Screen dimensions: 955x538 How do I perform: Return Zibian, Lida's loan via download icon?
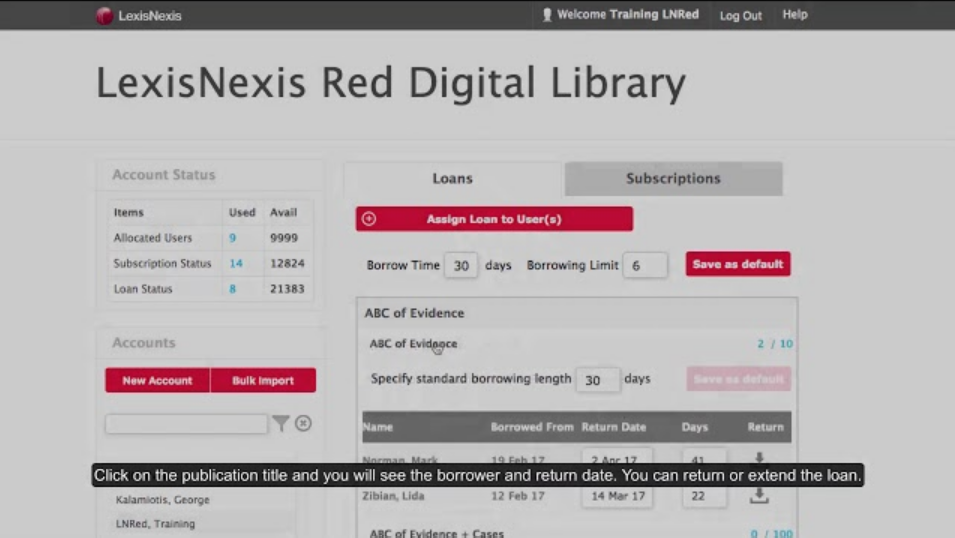pyautogui.click(x=759, y=496)
